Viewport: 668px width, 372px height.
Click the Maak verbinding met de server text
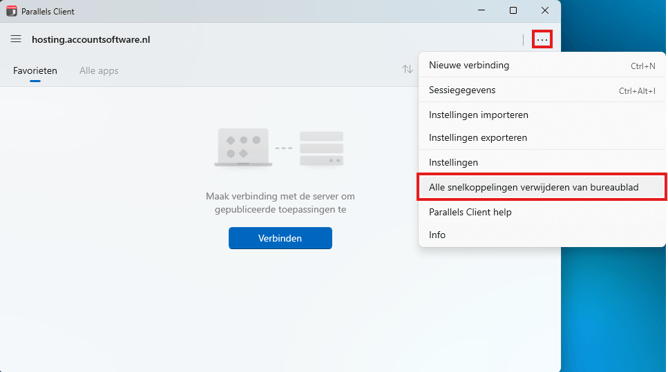point(280,203)
